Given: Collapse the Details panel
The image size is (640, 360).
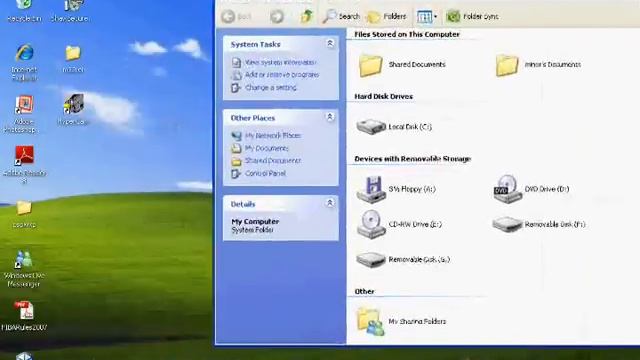Looking at the screenshot, I should (x=330, y=203).
